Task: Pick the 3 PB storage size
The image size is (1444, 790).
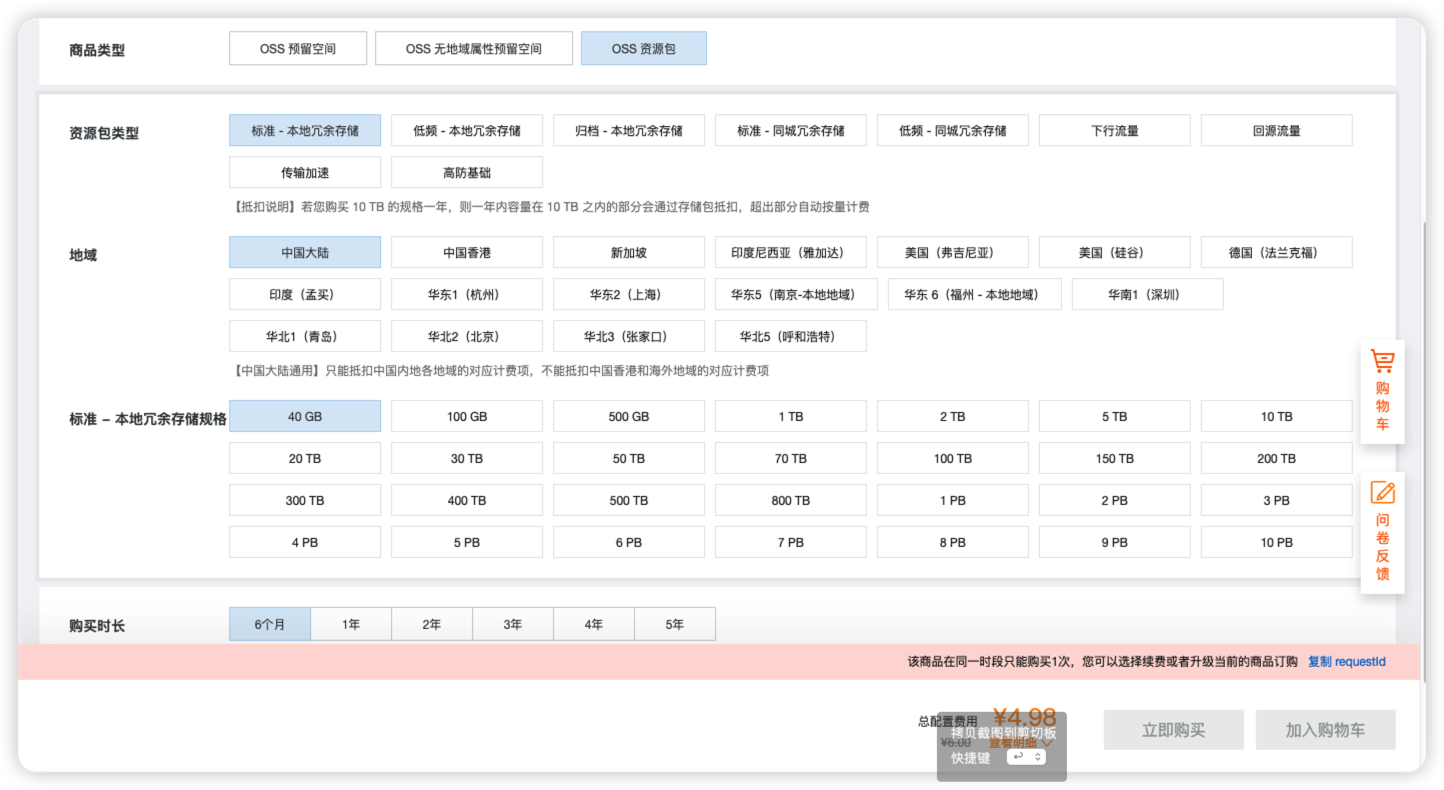Action: 1277,500
